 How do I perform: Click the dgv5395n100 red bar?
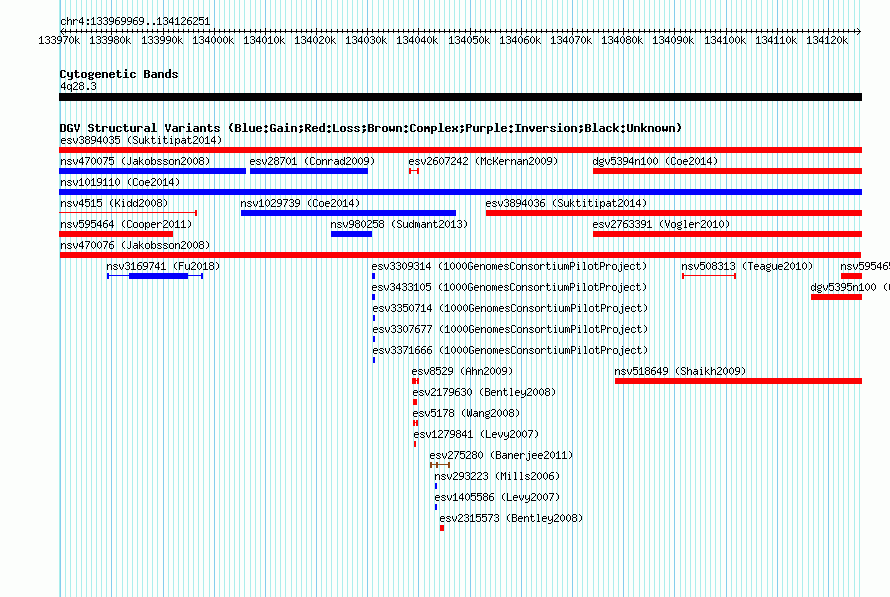(x=836, y=297)
